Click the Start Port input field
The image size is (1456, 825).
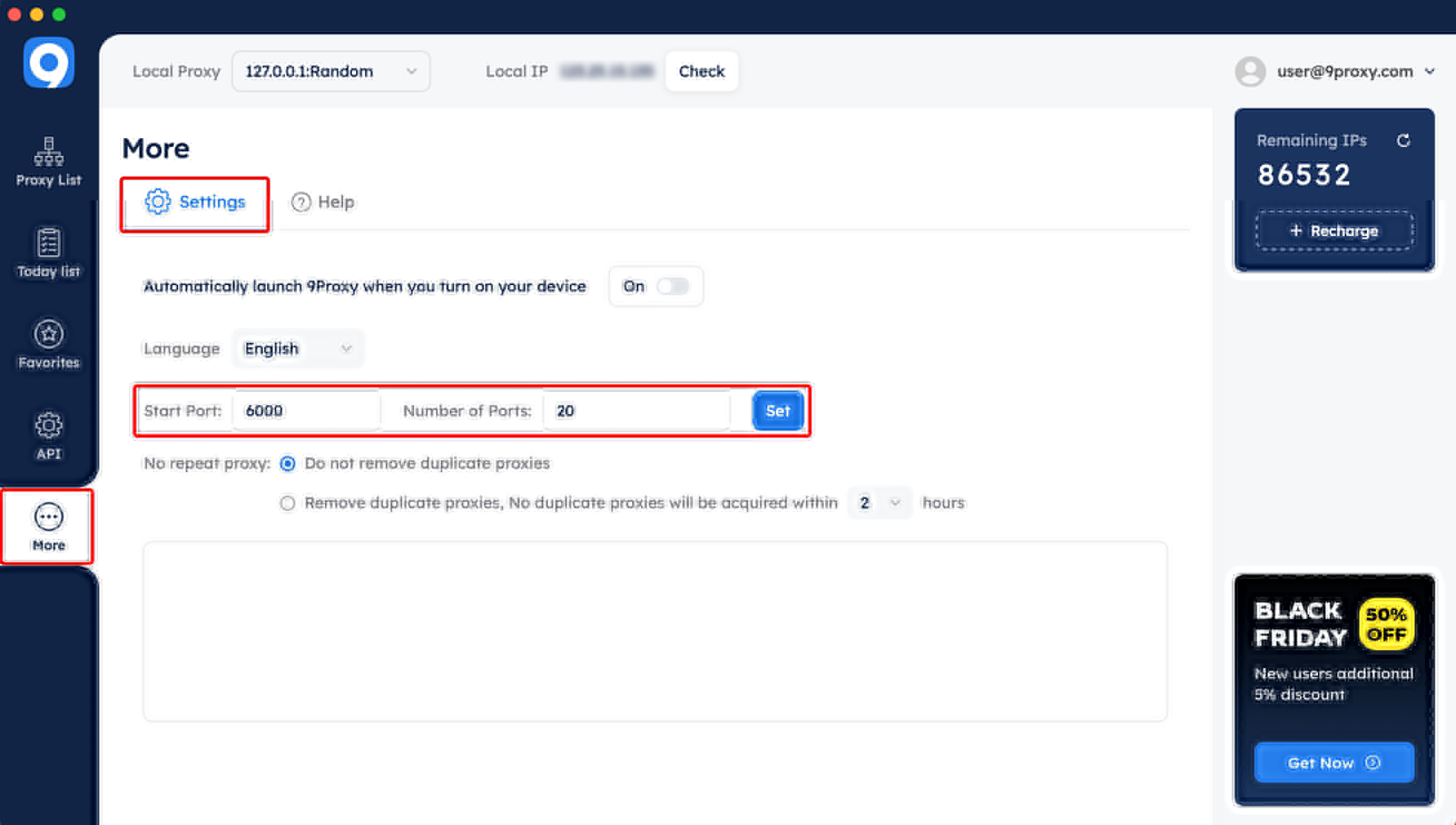coord(307,411)
